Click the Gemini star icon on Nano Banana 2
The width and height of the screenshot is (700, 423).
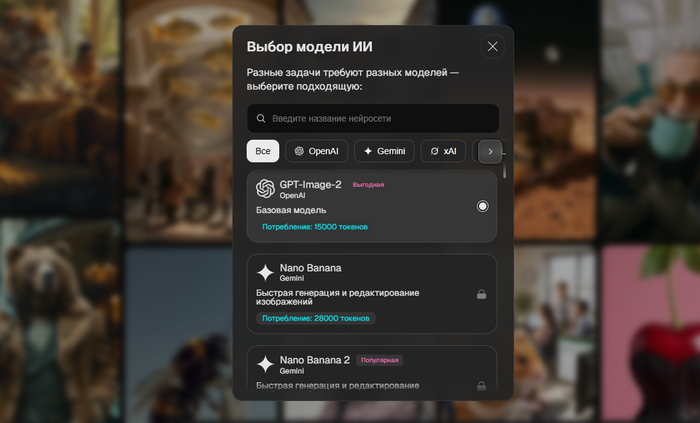pos(265,364)
